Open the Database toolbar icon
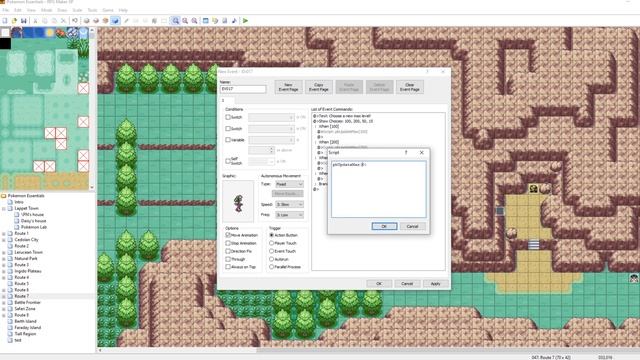Image resolution: width=640 pixels, height=360 pixels. point(206,20)
